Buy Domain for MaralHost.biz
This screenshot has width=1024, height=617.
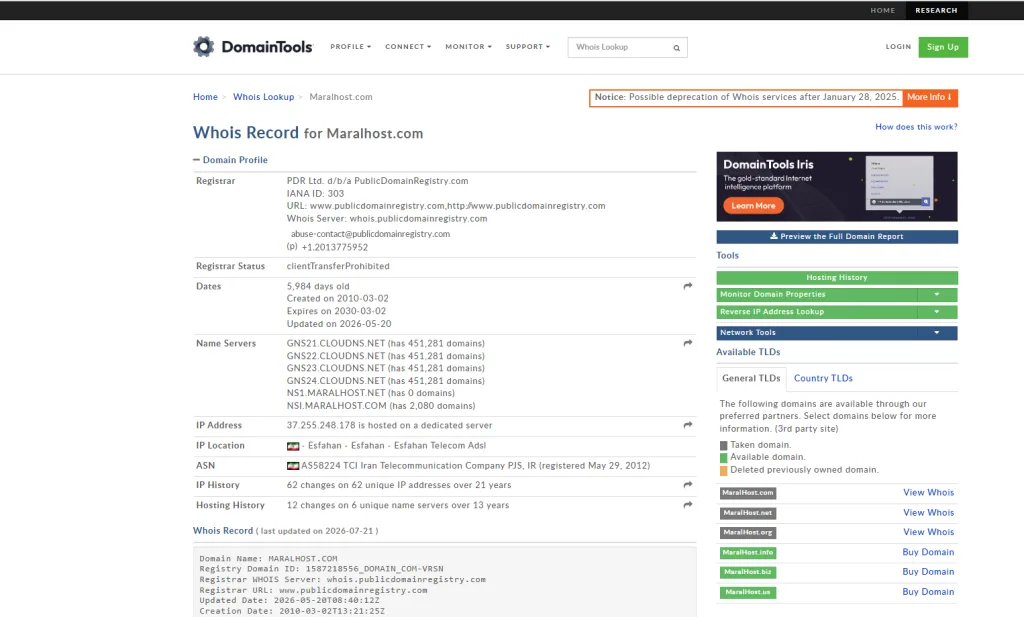(928, 572)
